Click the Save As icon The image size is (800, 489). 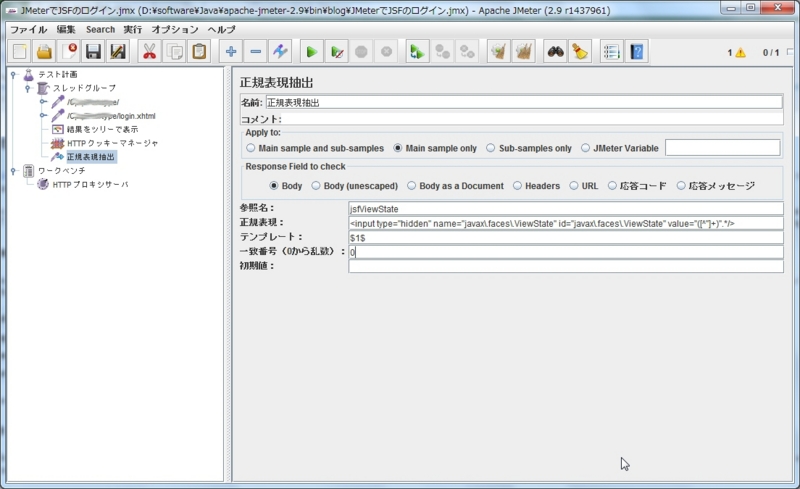pyautogui.click(x=118, y=52)
